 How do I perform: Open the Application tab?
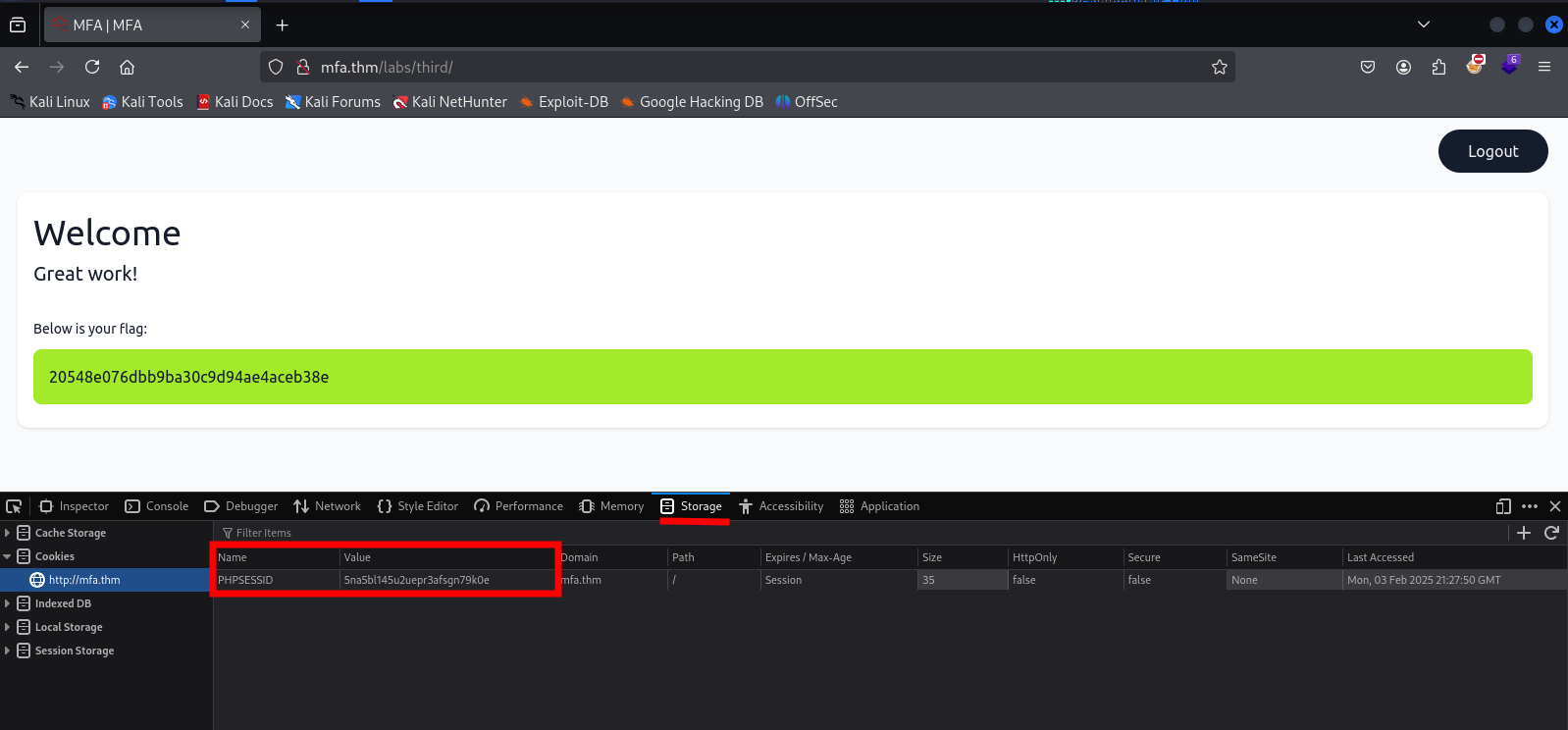[880, 506]
